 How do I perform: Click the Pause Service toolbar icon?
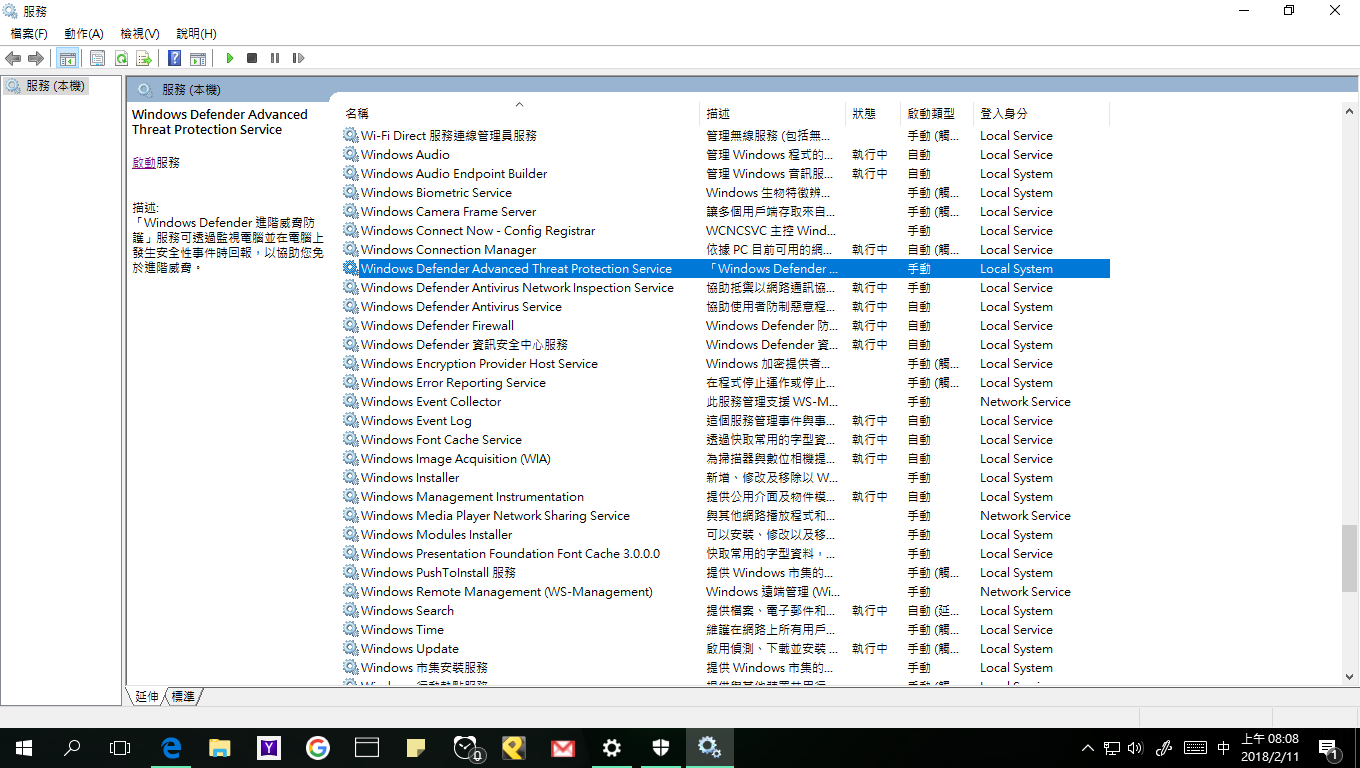coord(275,59)
